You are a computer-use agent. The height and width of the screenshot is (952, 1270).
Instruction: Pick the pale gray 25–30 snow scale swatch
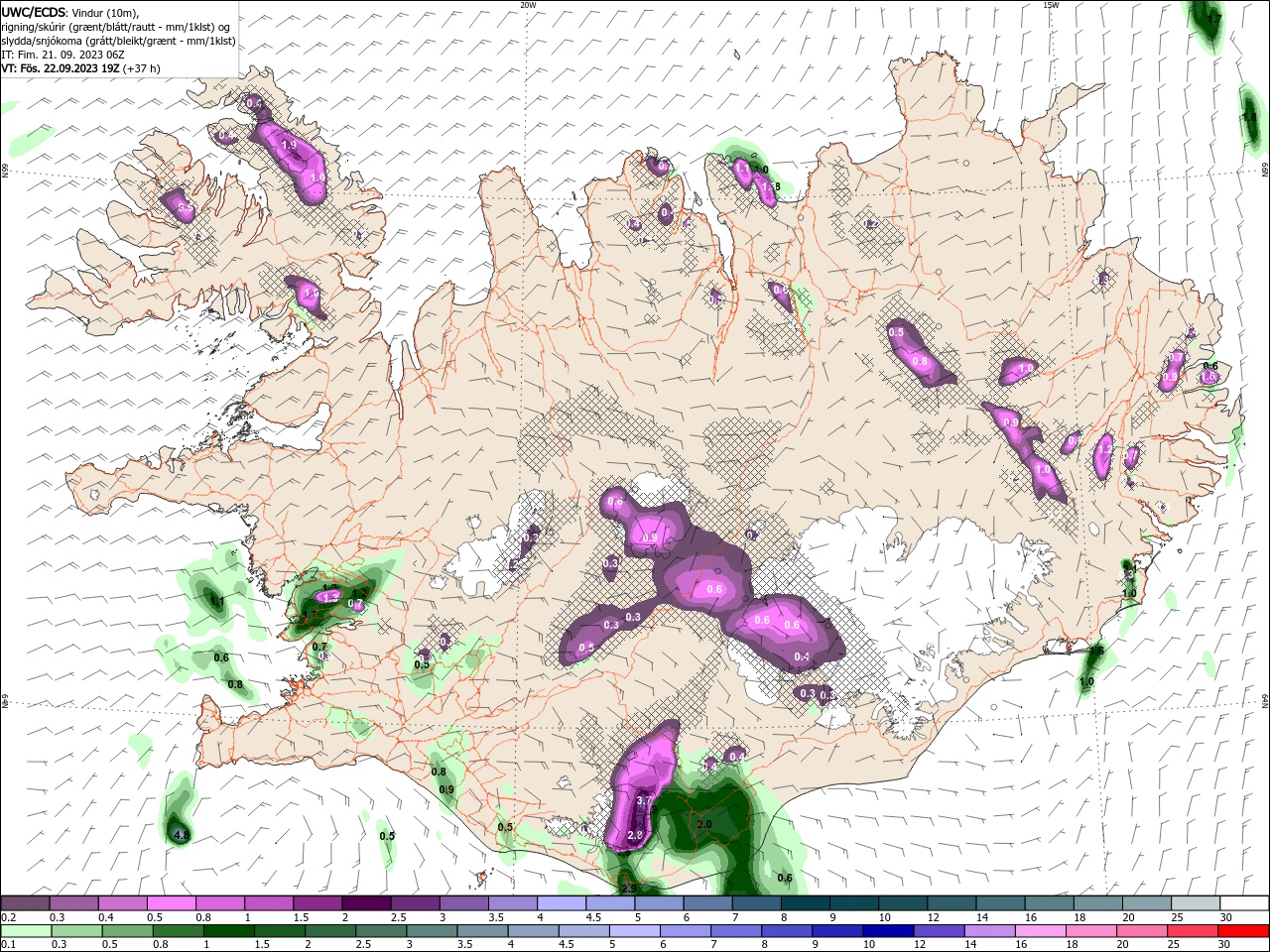[x=1196, y=903]
